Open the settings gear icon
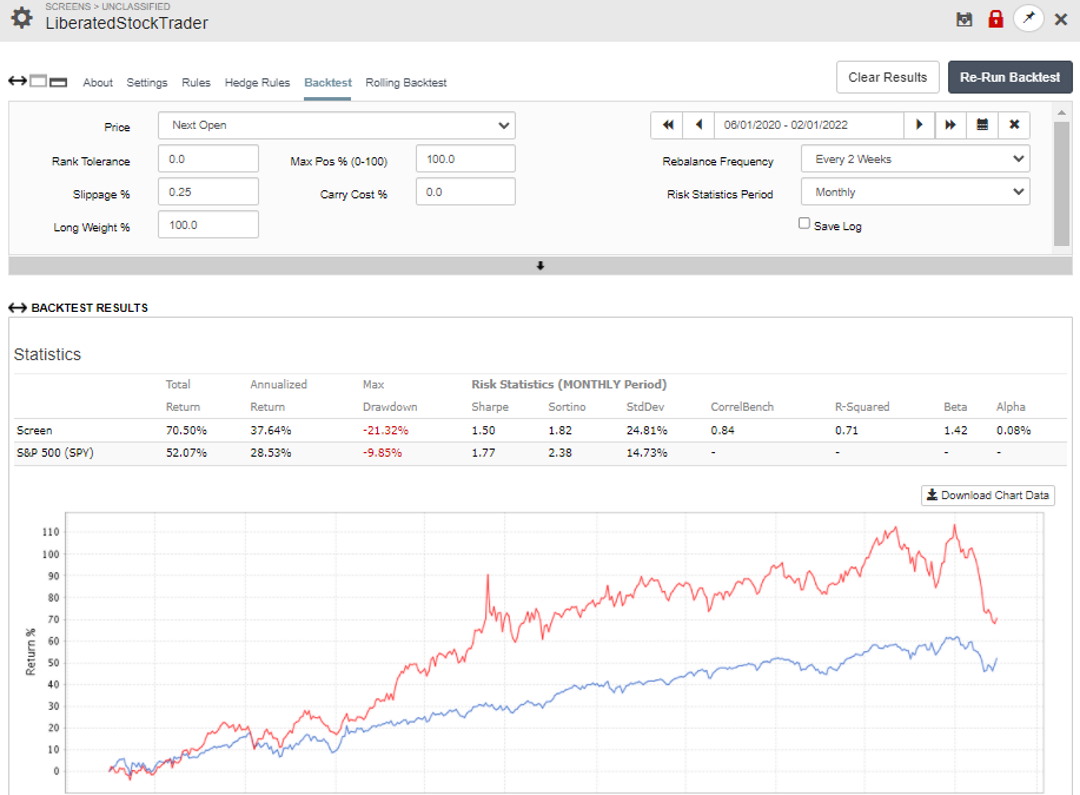This screenshot has width=1080, height=795. [21, 17]
